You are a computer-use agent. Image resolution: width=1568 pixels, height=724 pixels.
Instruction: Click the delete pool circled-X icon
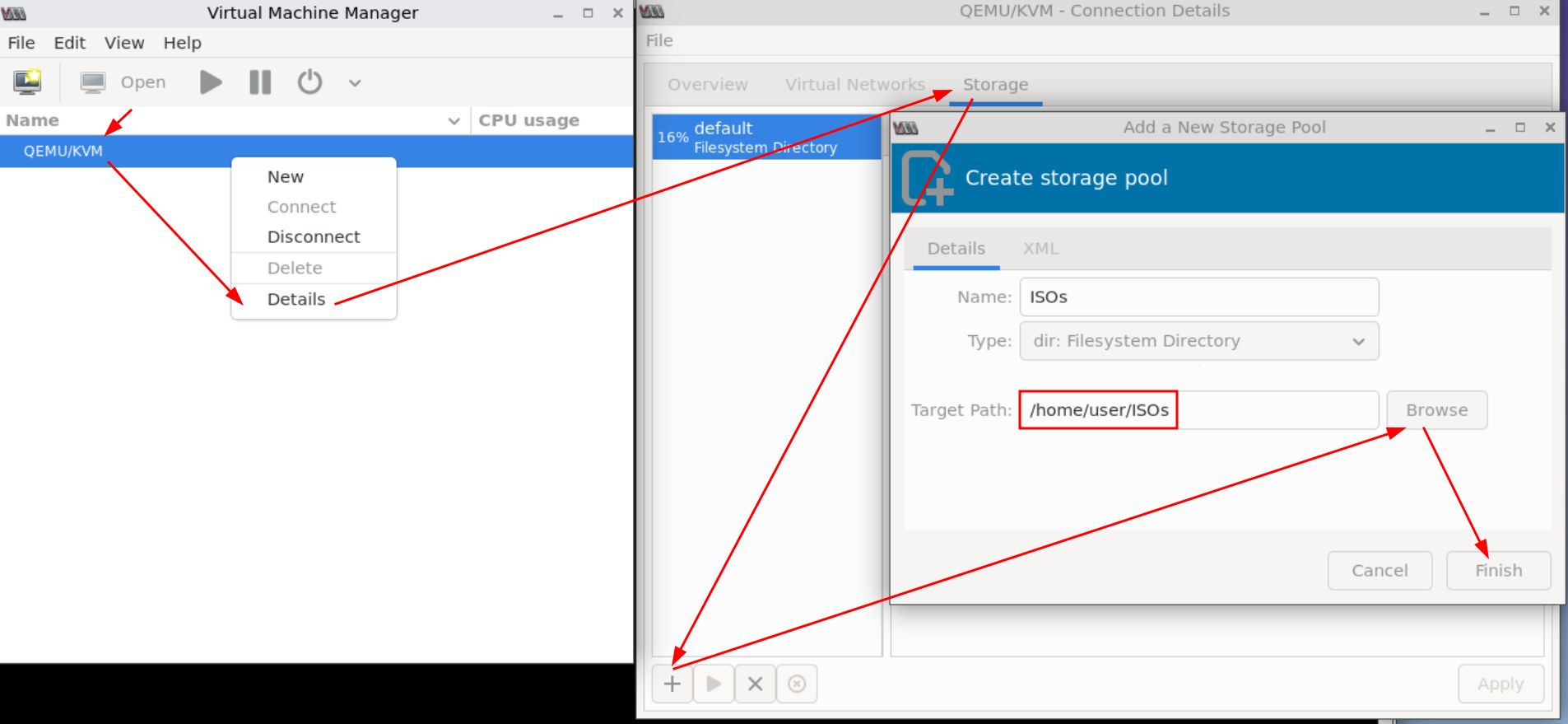(797, 684)
